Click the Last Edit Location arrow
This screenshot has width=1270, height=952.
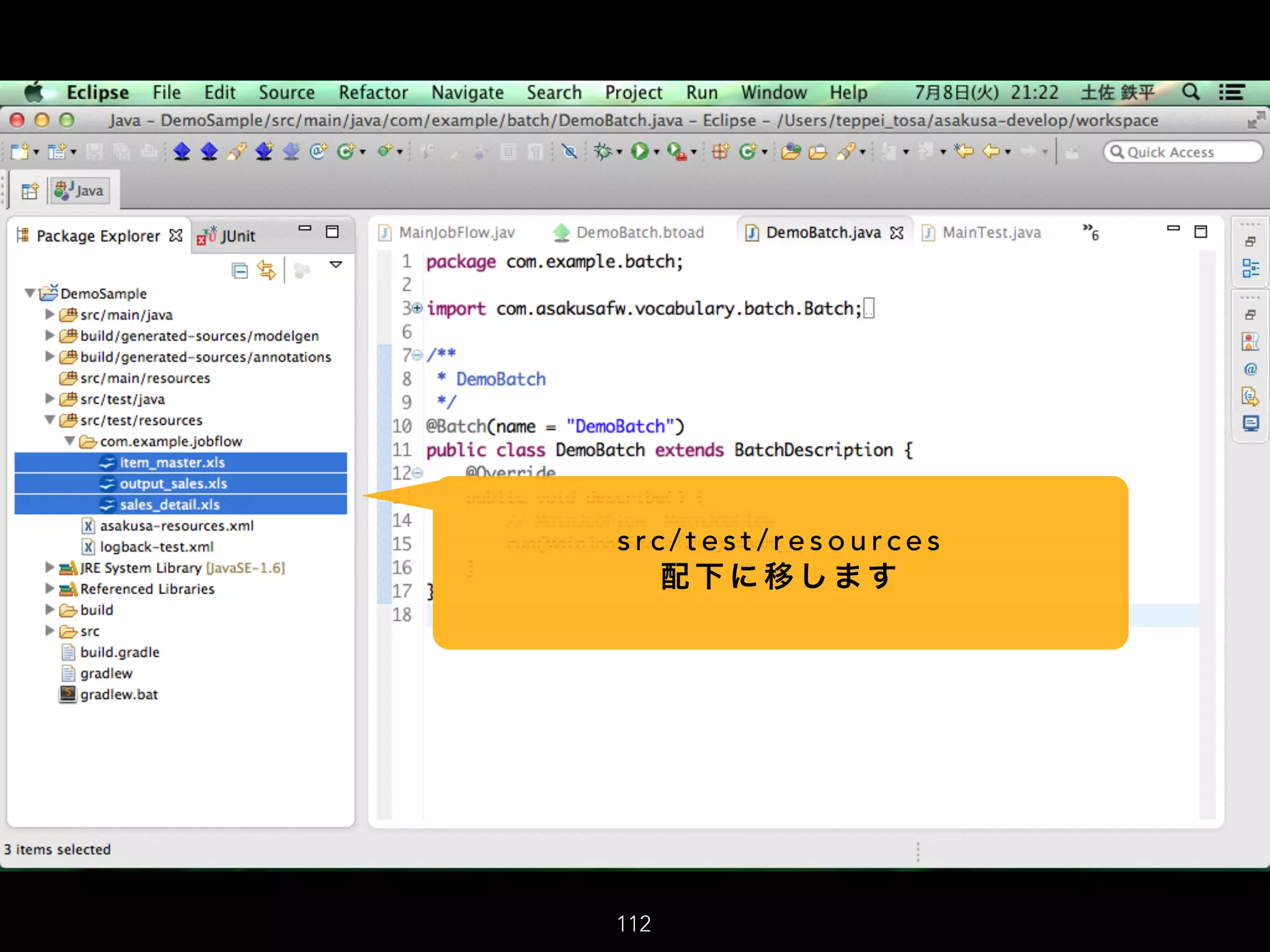click(963, 151)
